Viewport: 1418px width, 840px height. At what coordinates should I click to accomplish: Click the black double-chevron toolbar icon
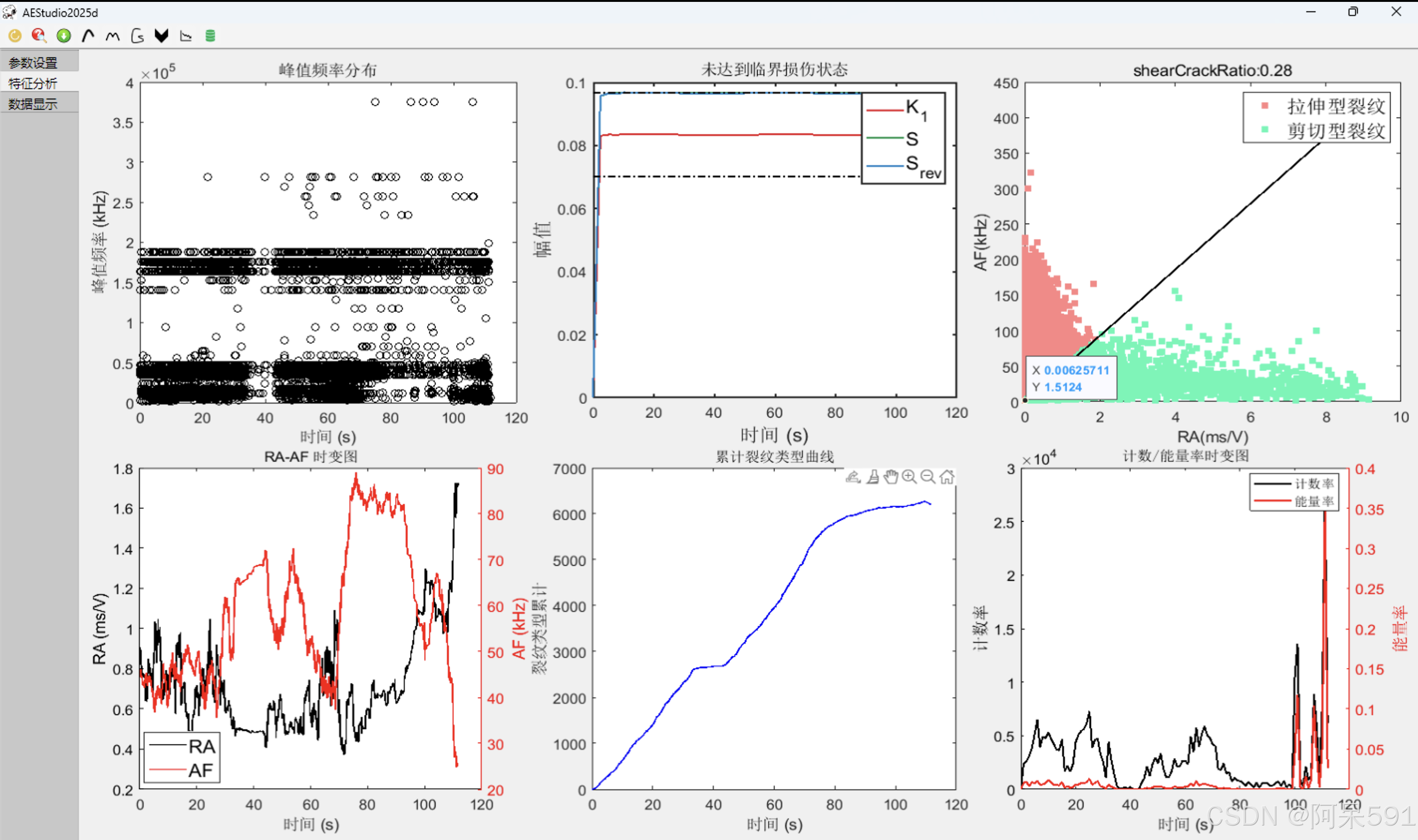point(162,35)
